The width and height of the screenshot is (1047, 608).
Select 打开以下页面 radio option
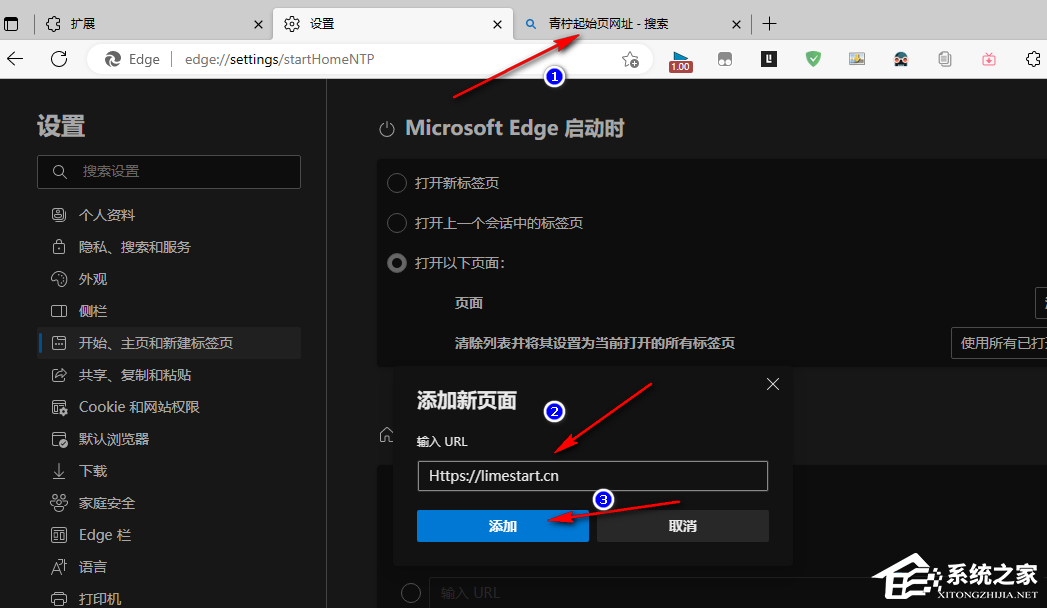click(397, 263)
